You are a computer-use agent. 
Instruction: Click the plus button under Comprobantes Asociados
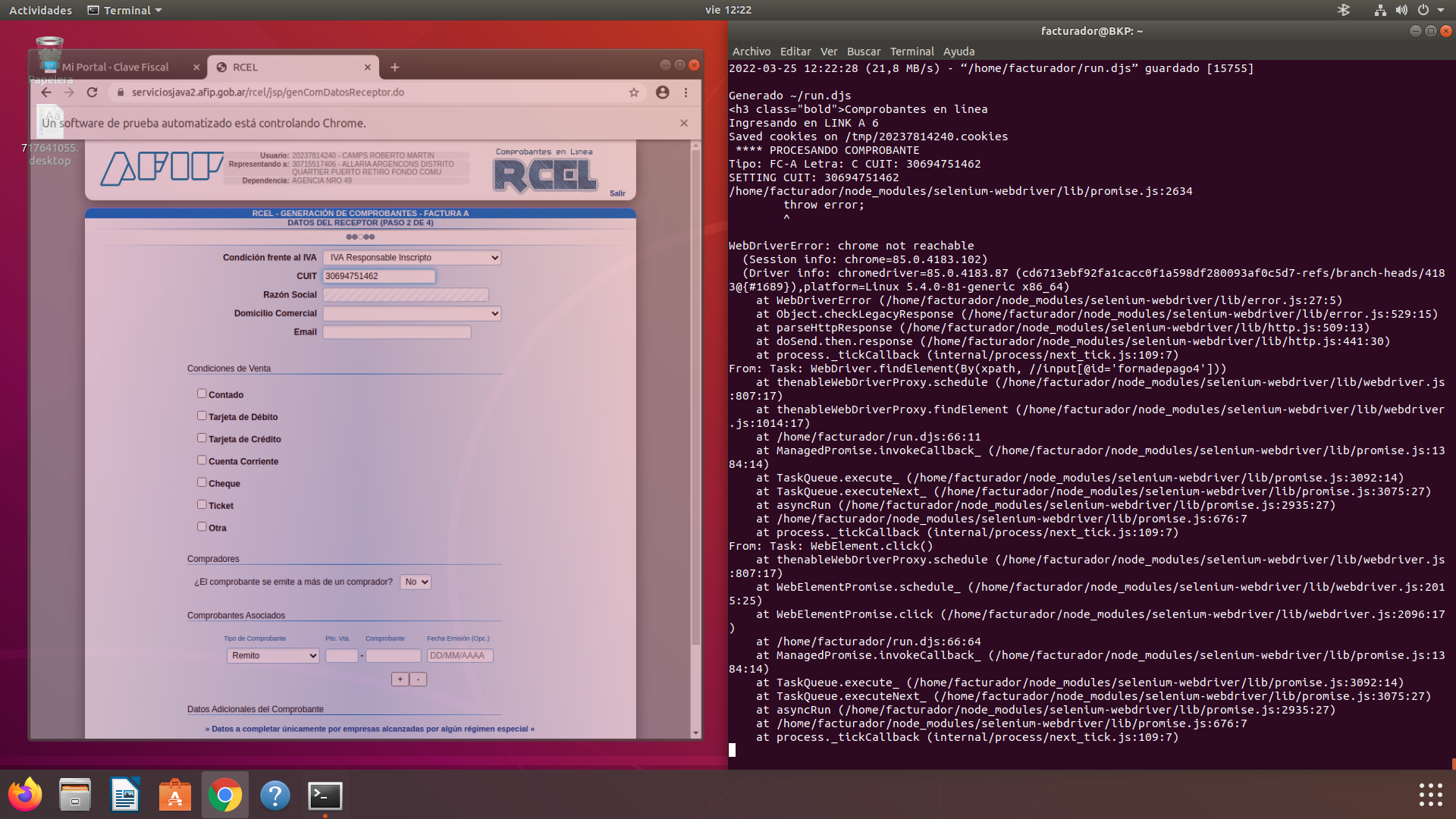(400, 679)
